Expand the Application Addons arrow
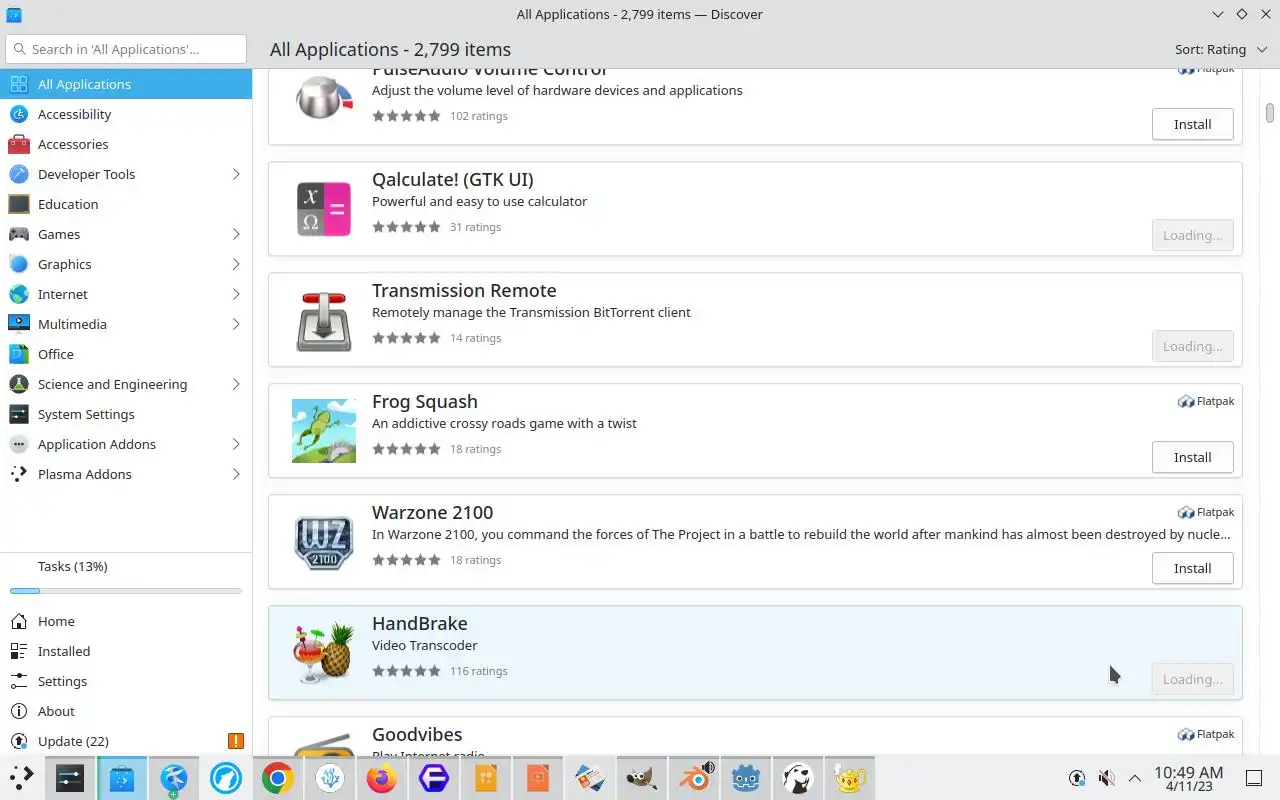 click(236, 444)
